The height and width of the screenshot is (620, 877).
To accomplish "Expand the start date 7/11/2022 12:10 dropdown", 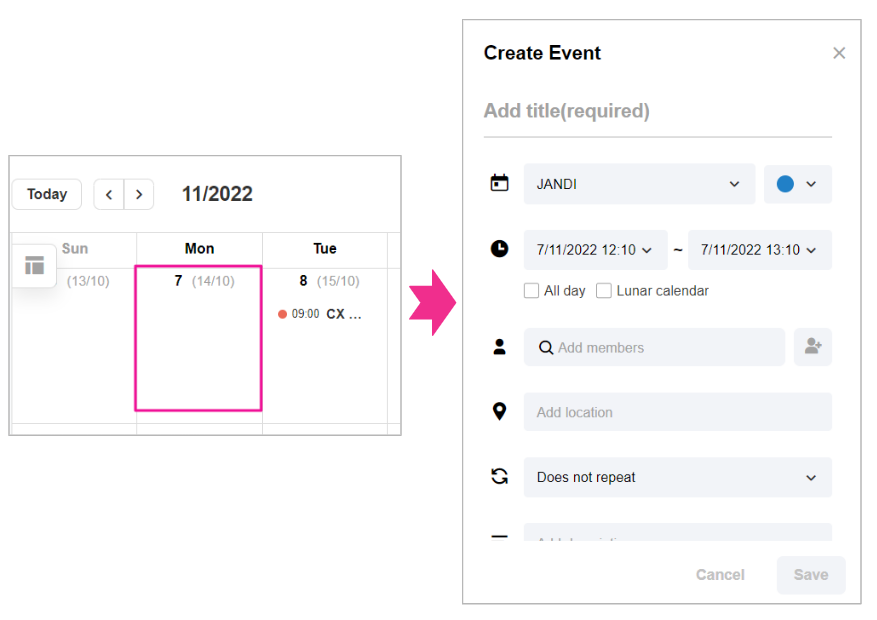I will click(595, 250).
